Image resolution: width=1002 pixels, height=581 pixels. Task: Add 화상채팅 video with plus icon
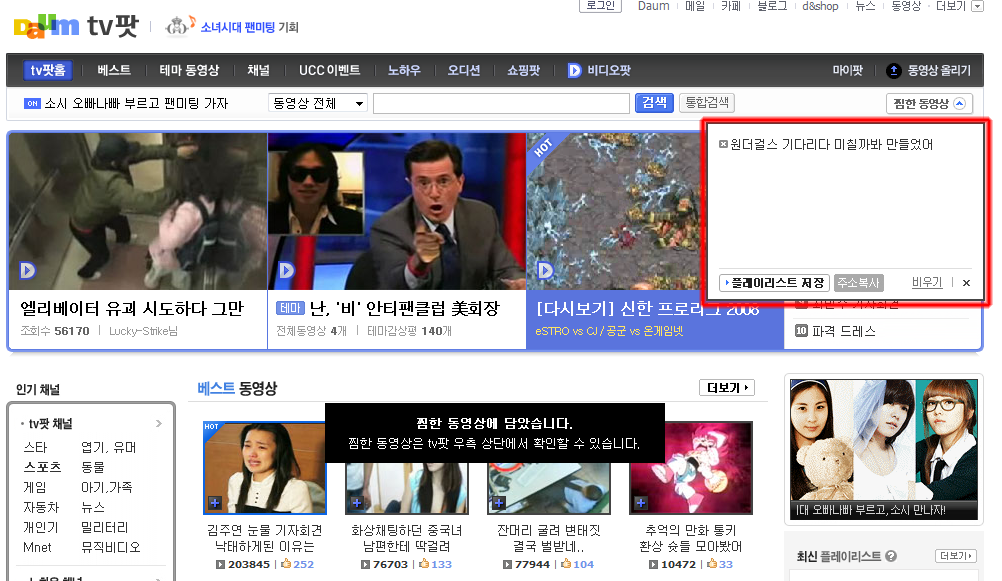(x=357, y=502)
